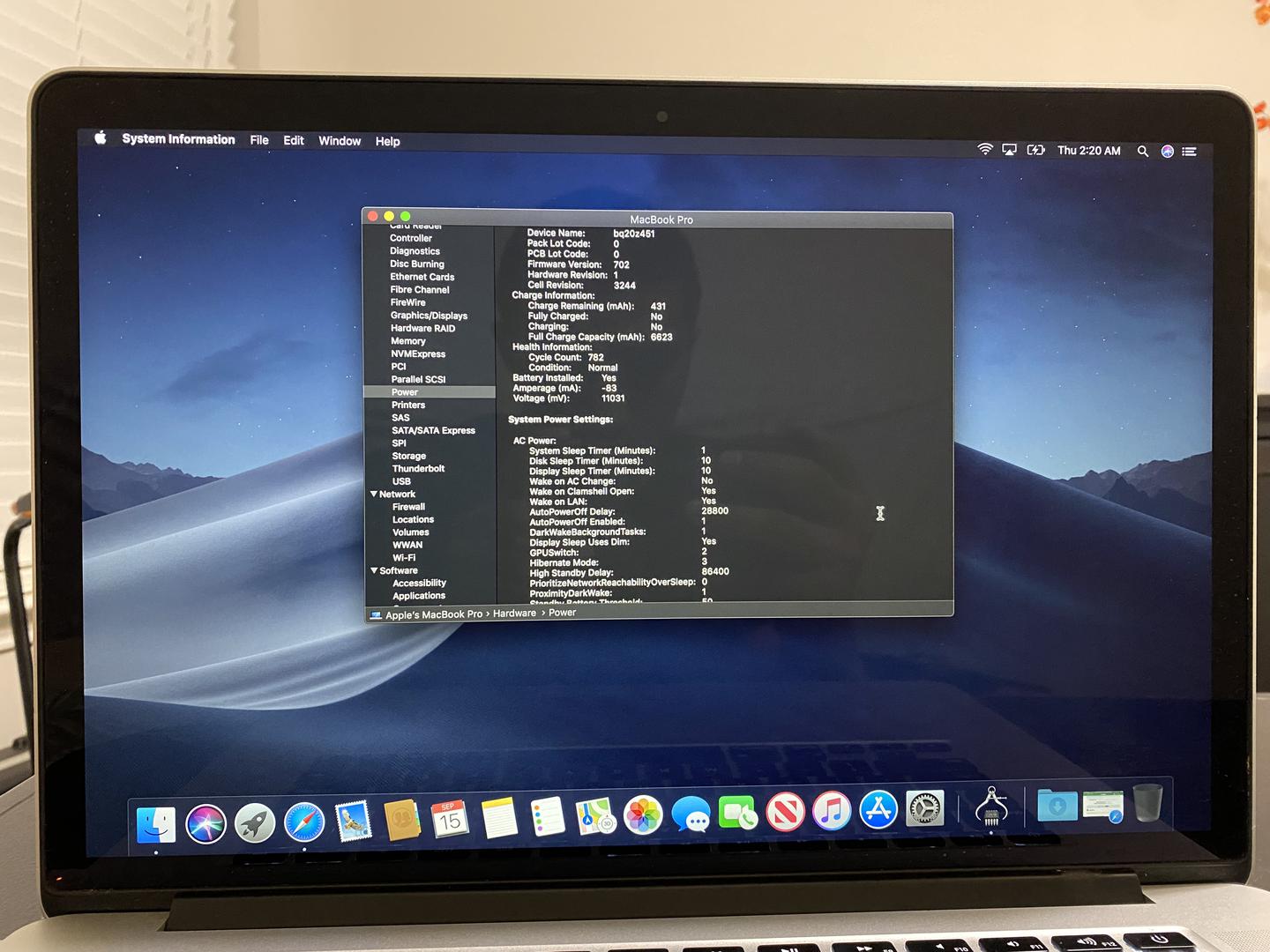Select Storage in sidebar
The height and width of the screenshot is (952, 1270).
pos(408,456)
